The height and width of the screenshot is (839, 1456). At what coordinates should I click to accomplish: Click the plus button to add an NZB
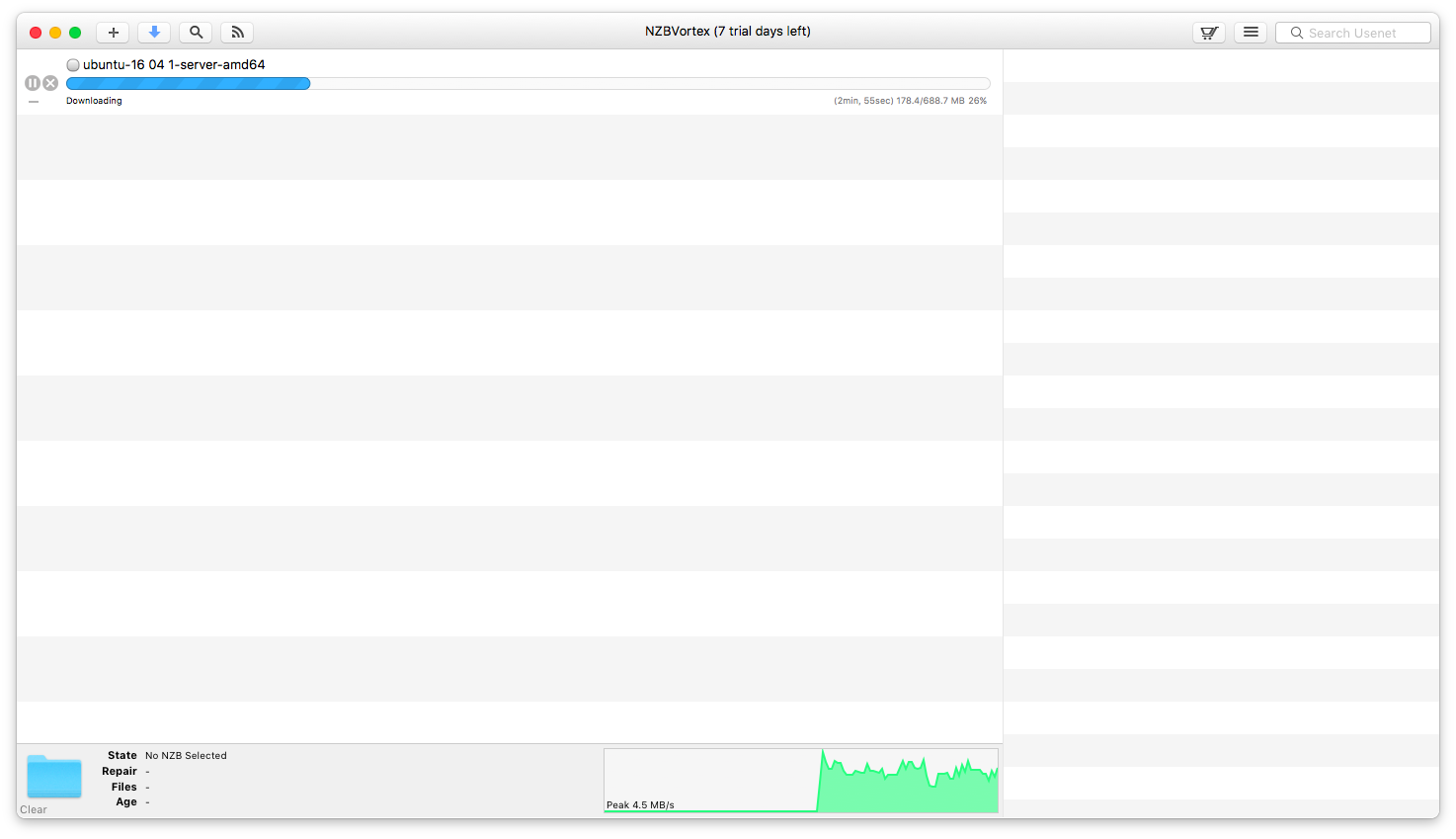tap(114, 33)
